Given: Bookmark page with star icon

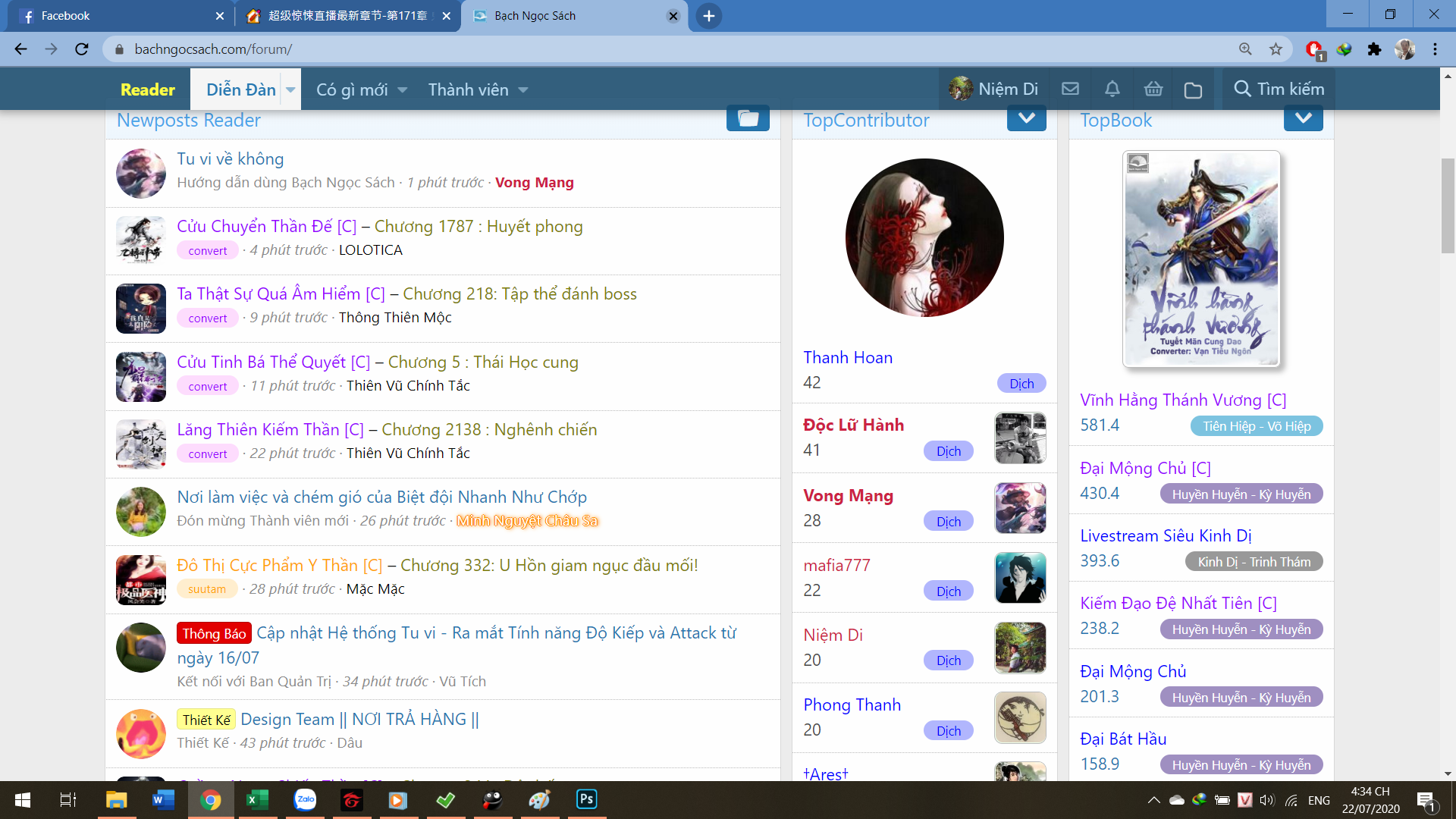Looking at the screenshot, I should [1276, 49].
